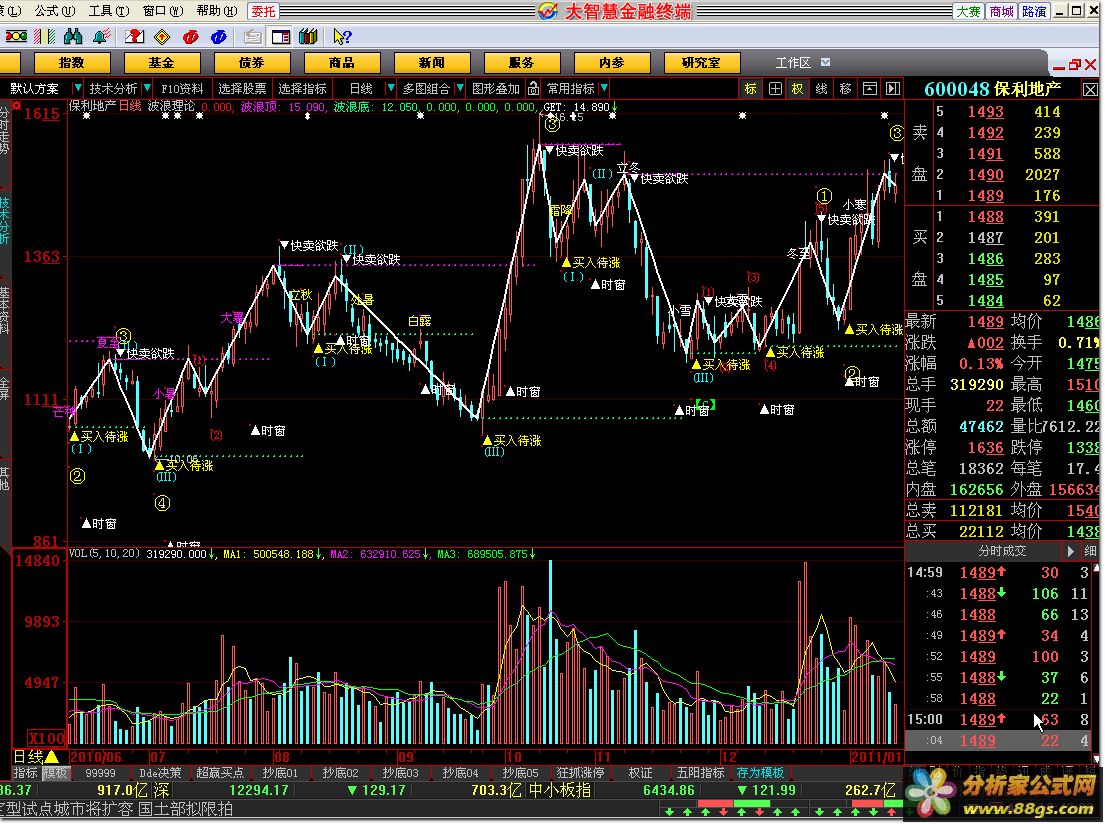Click the 日线 period label with the yellow triangle at the bottom left
The height and width of the screenshot is (824, 1105).
coord(36,757)
